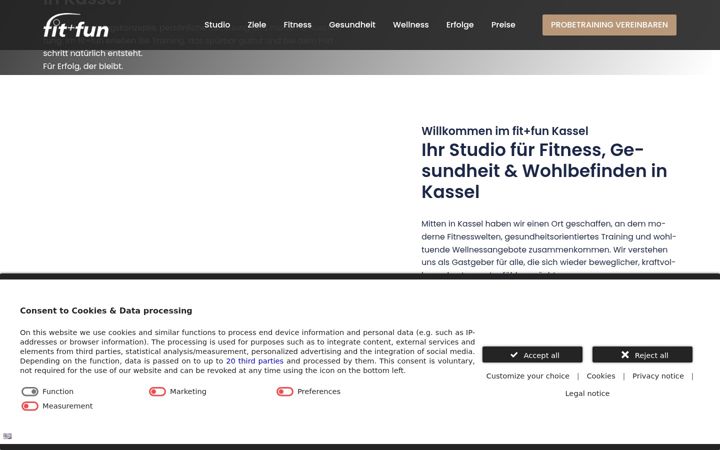
Task: Open the 20 third parties link
Action: 254,361
